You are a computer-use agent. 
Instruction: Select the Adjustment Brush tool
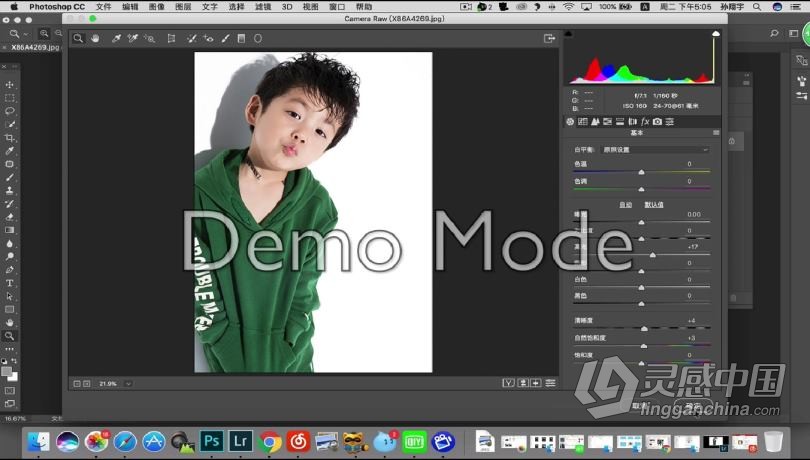[x=225, y=38]
